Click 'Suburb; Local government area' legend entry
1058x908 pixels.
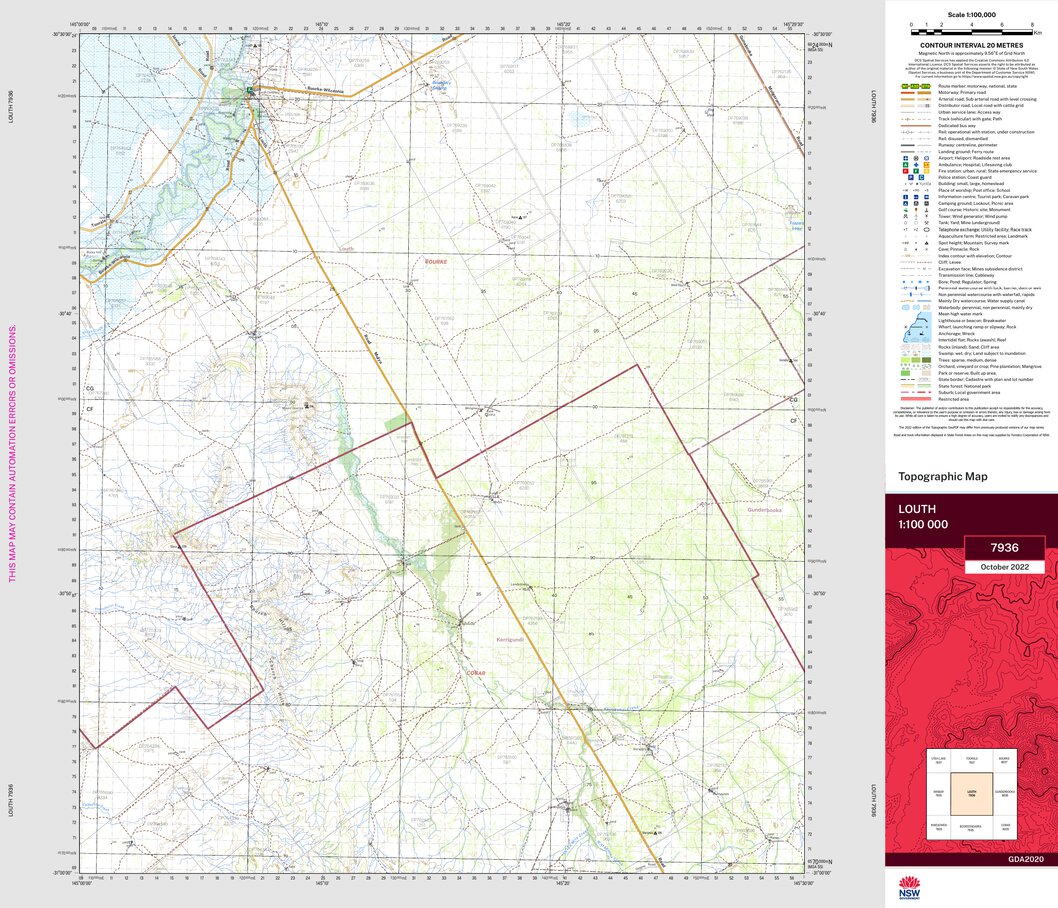click(969, 393)
